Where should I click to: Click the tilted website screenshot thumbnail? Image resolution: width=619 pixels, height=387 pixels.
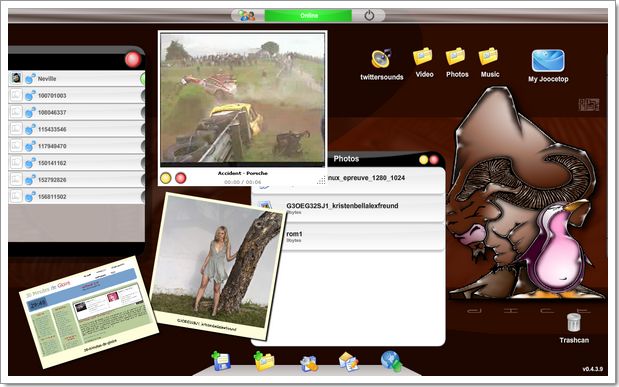tap(89, 312)
